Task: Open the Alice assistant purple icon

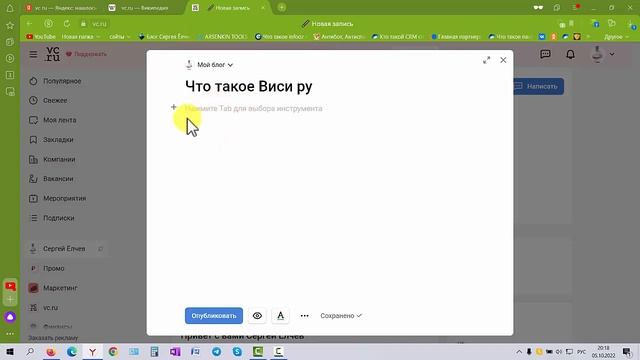Action: (x=10, y=317)
